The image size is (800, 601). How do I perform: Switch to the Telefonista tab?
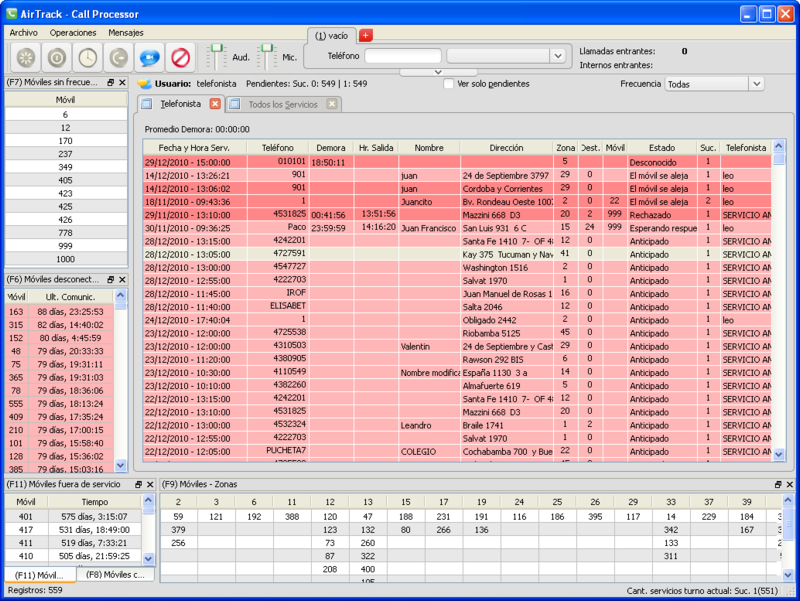click(181, 104)
